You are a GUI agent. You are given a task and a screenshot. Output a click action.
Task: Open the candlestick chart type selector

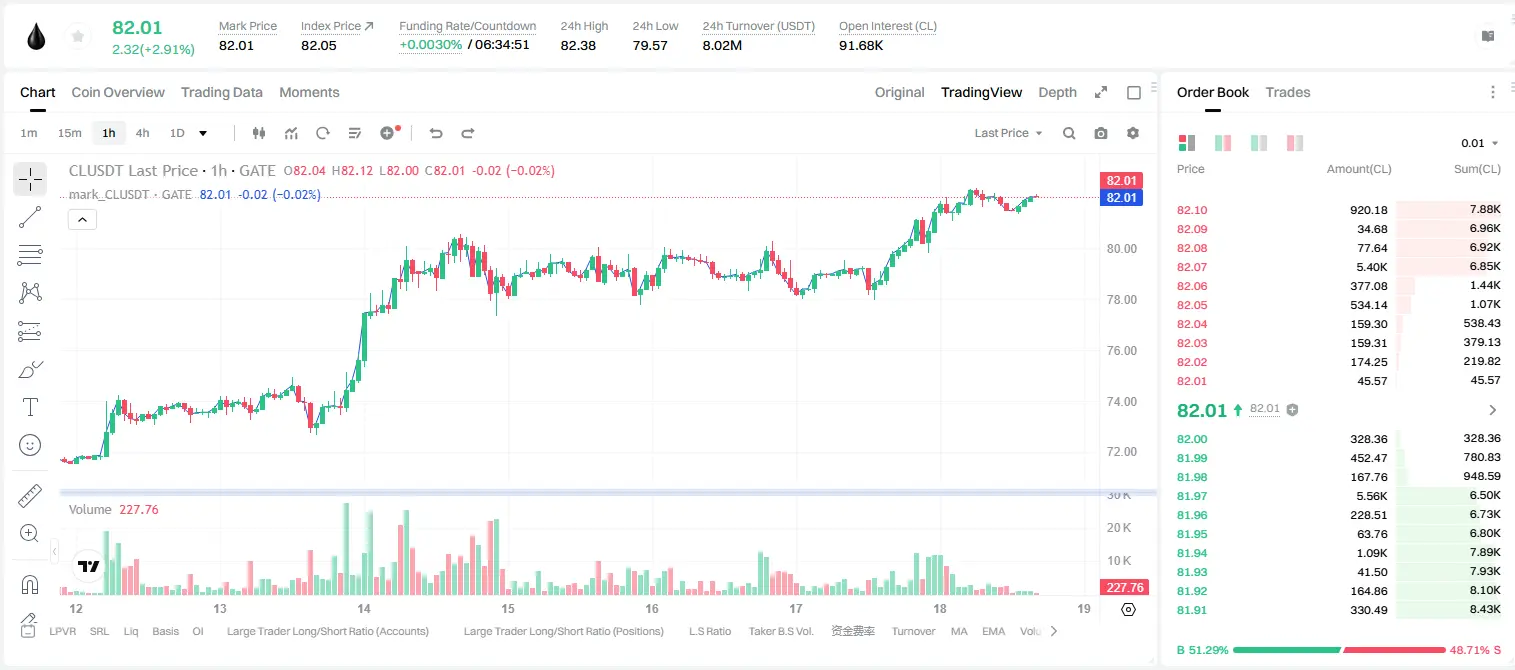coord(260,133)
